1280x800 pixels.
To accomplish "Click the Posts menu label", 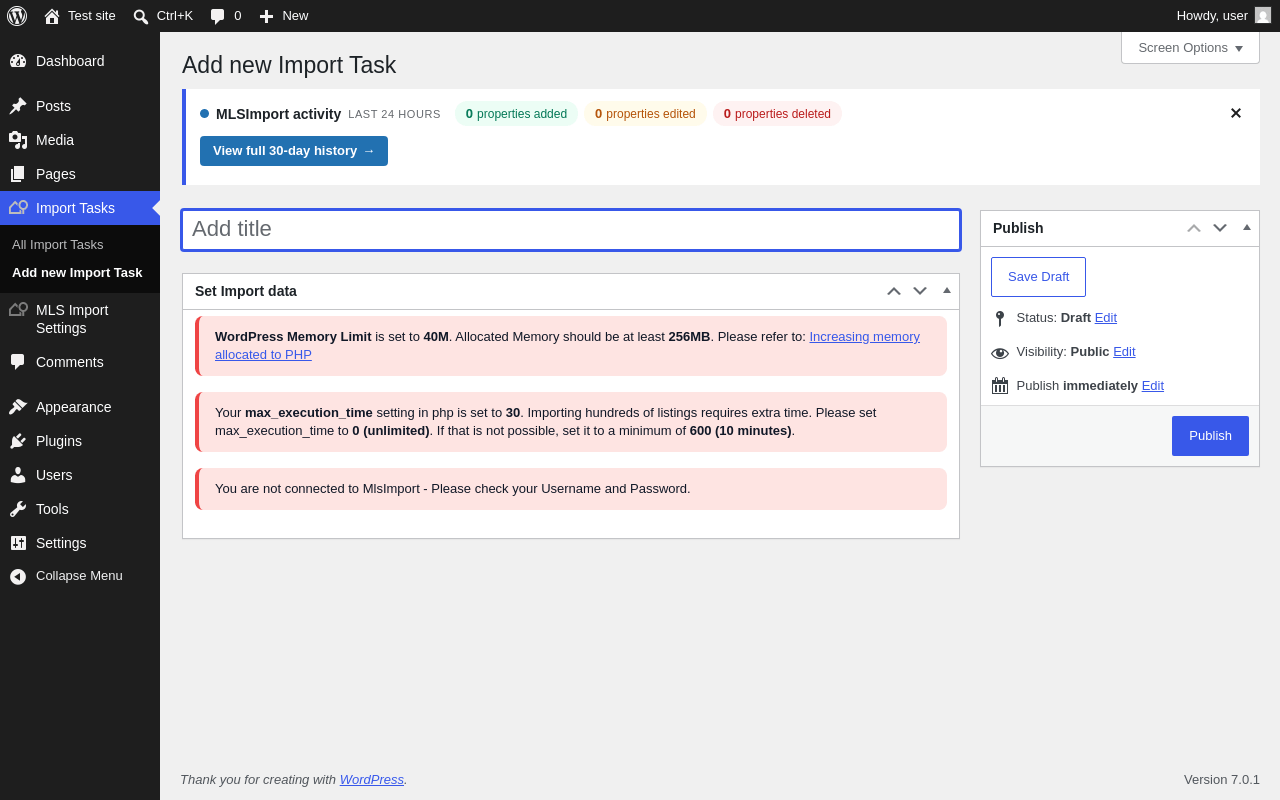I will (x=53, y=106).
